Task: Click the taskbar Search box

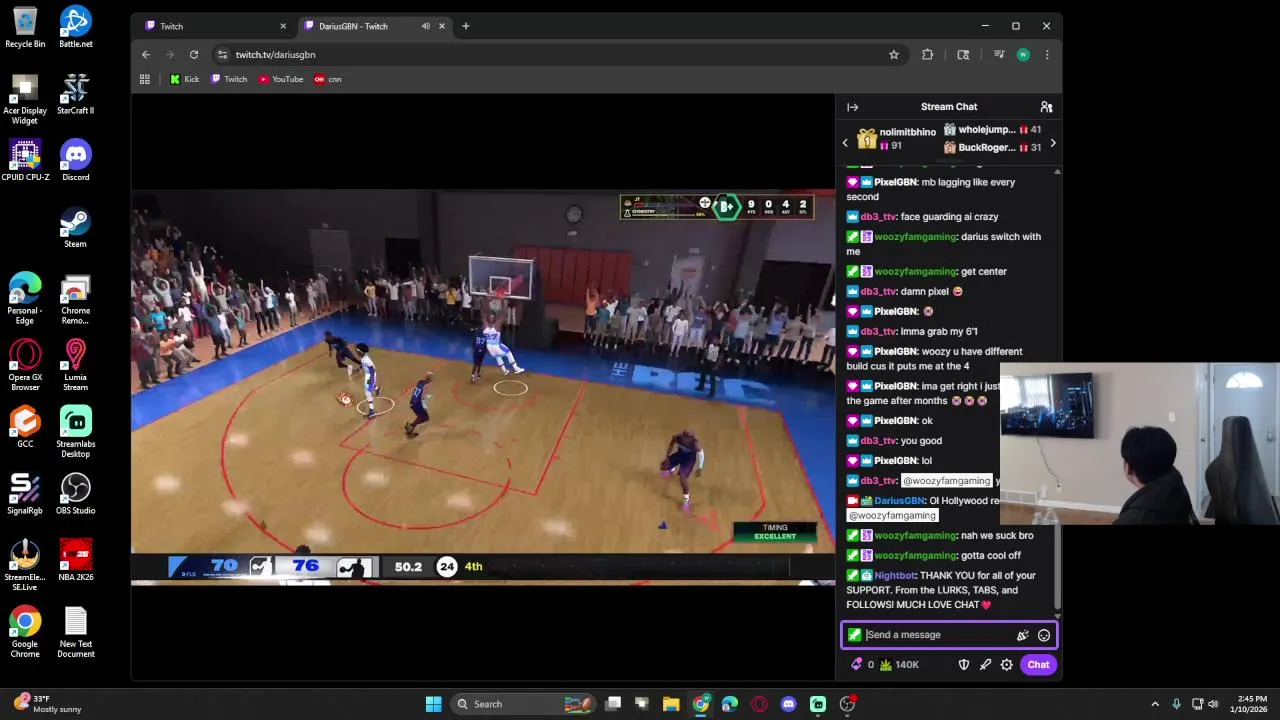Action: coord(522,704)
